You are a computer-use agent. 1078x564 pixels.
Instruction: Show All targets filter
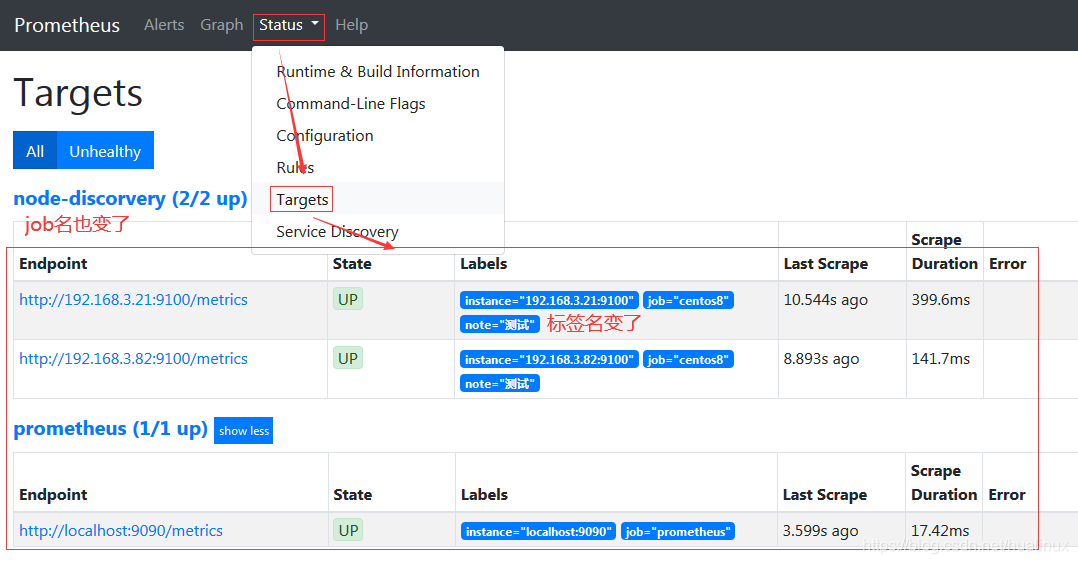35,151
